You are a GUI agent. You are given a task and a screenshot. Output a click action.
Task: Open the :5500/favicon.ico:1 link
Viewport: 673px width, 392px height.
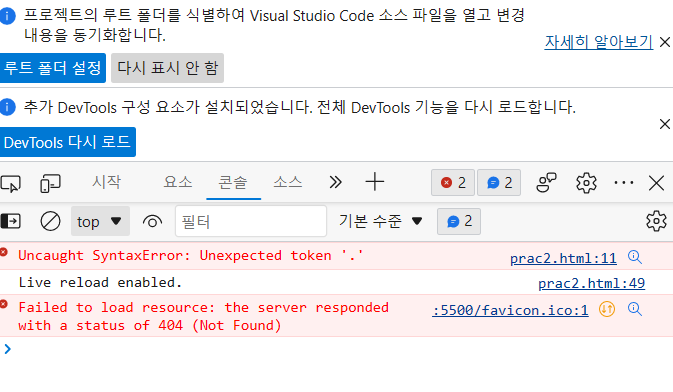click(510, 310)
